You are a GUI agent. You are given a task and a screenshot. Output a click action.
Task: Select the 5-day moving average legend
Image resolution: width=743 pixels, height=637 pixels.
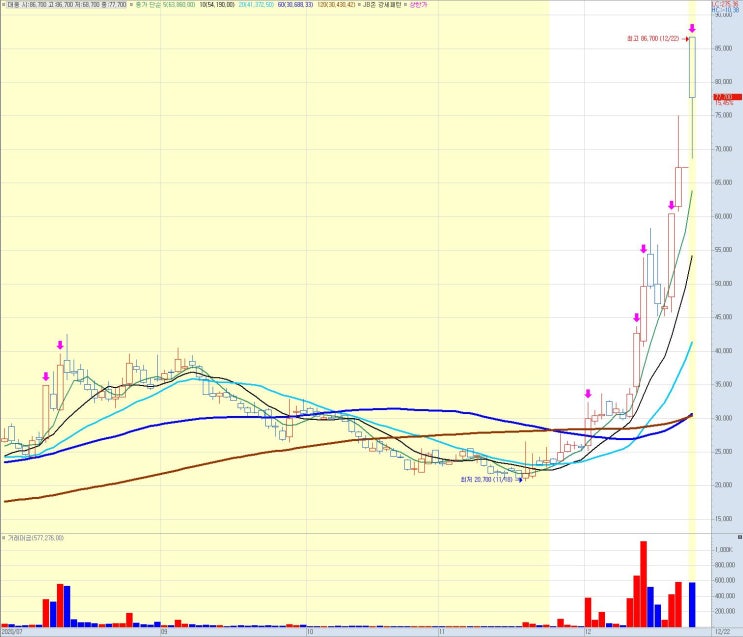(165, 4)
